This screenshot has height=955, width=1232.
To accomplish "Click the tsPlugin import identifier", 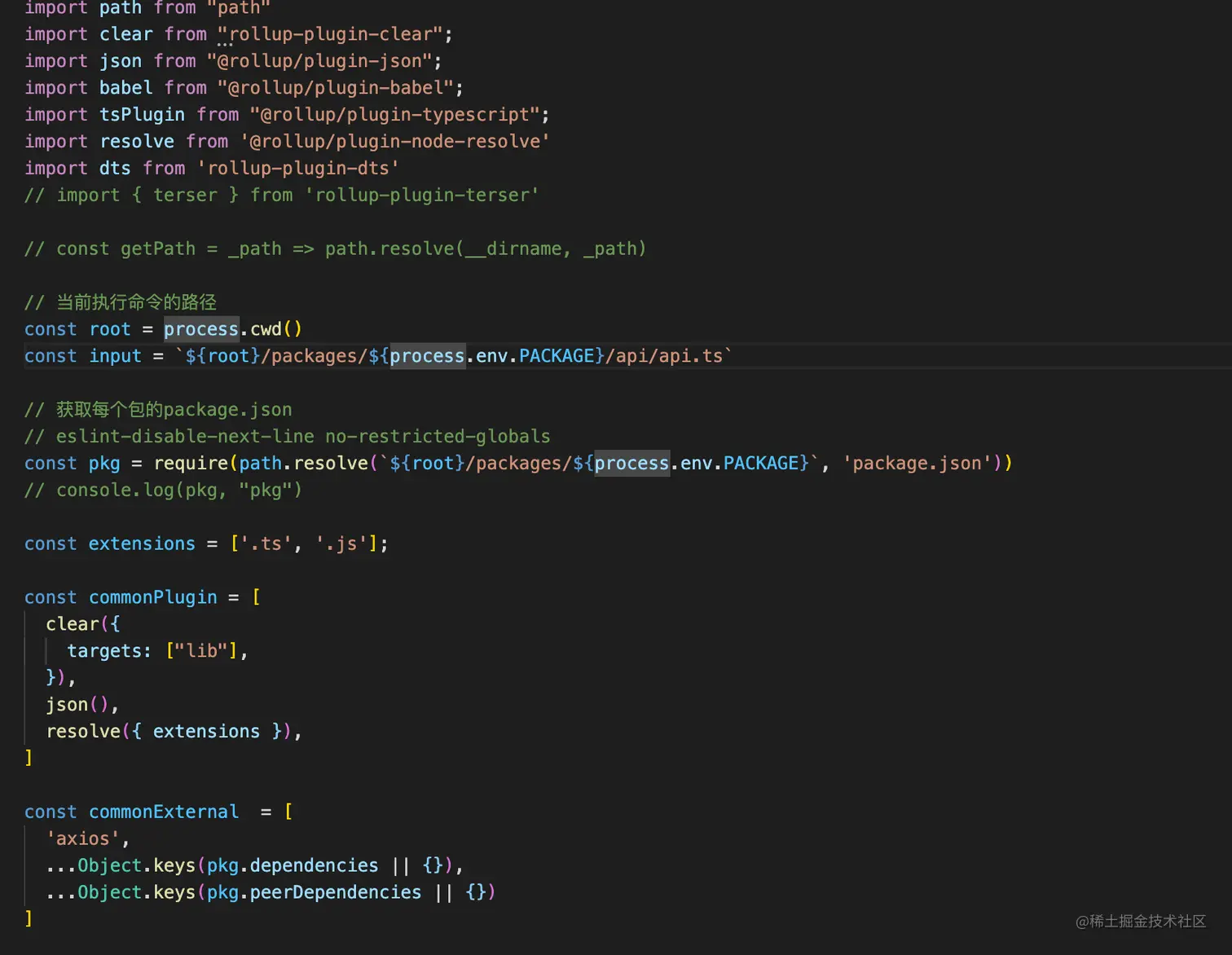I will 142,115.
